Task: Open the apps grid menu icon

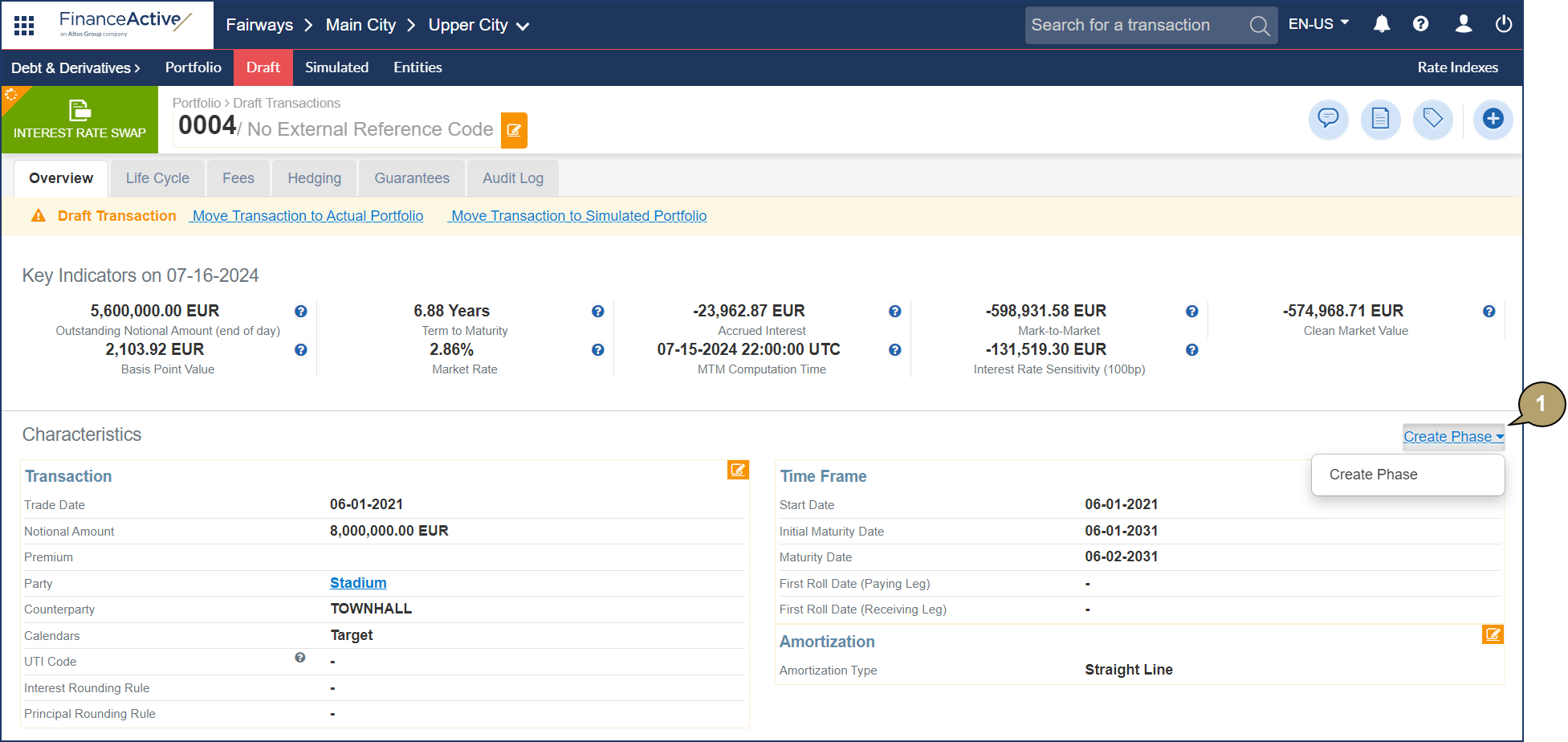Action: [x=24, y=25]
